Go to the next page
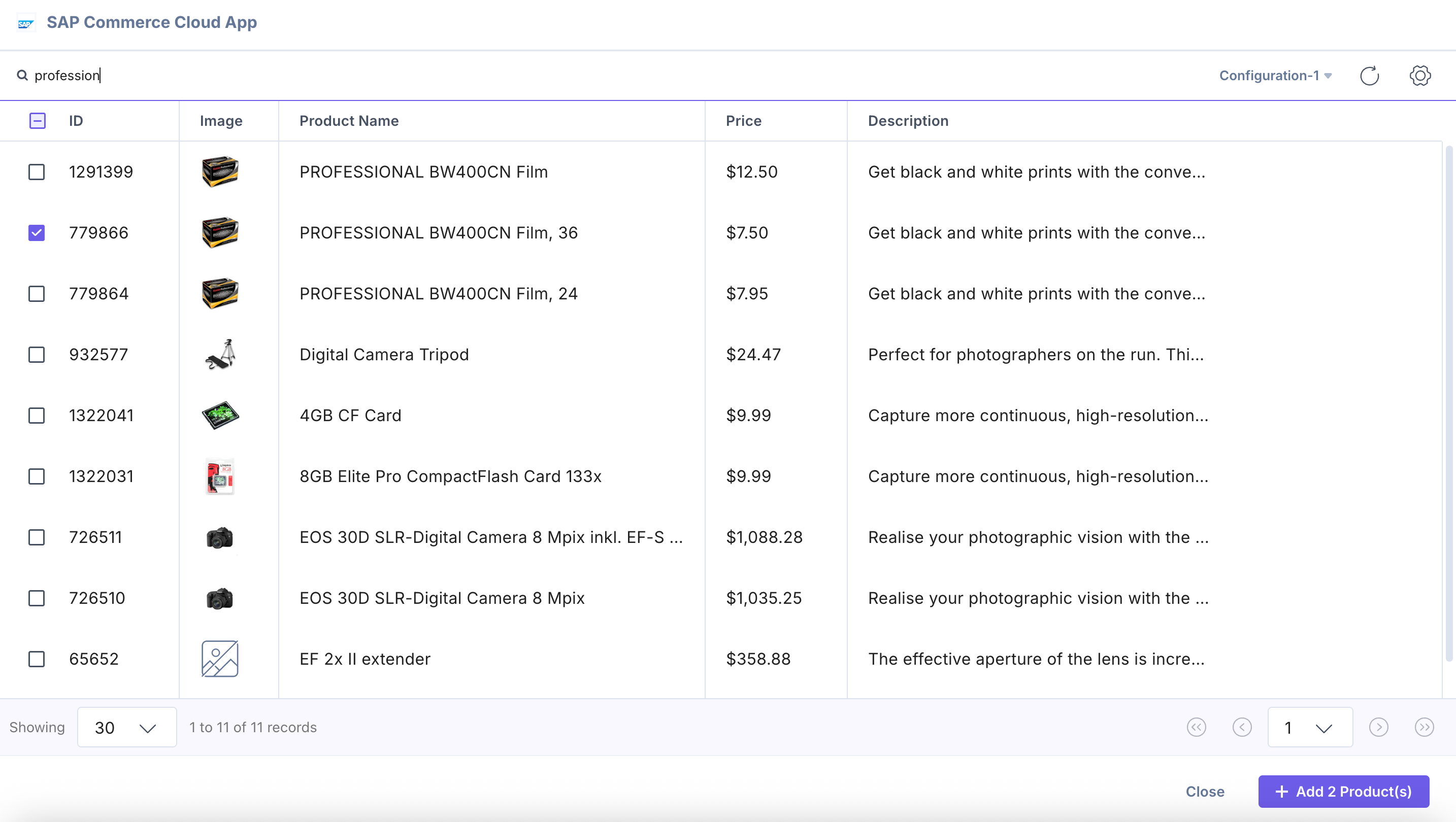Viewport: 1456px width, 822px height. (x=1378, y=727)
